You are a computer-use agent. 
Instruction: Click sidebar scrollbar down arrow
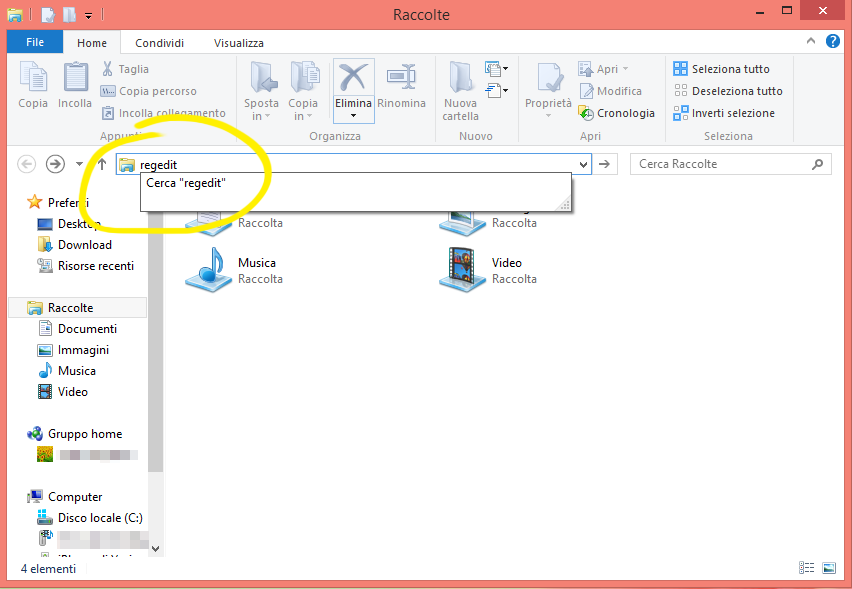pyautogui.click(x=155, y=549)
